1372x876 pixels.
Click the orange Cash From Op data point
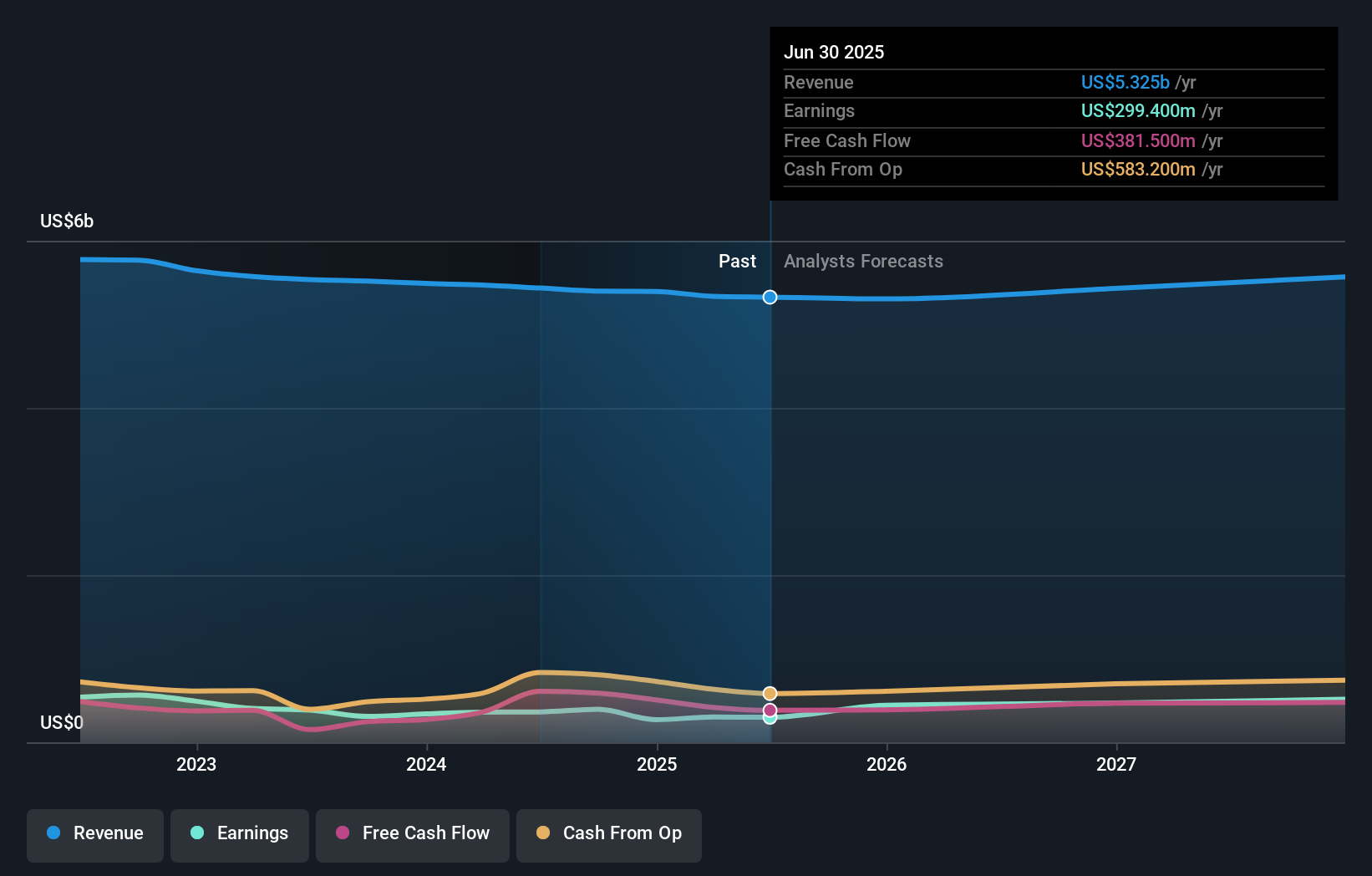[770, 694]
